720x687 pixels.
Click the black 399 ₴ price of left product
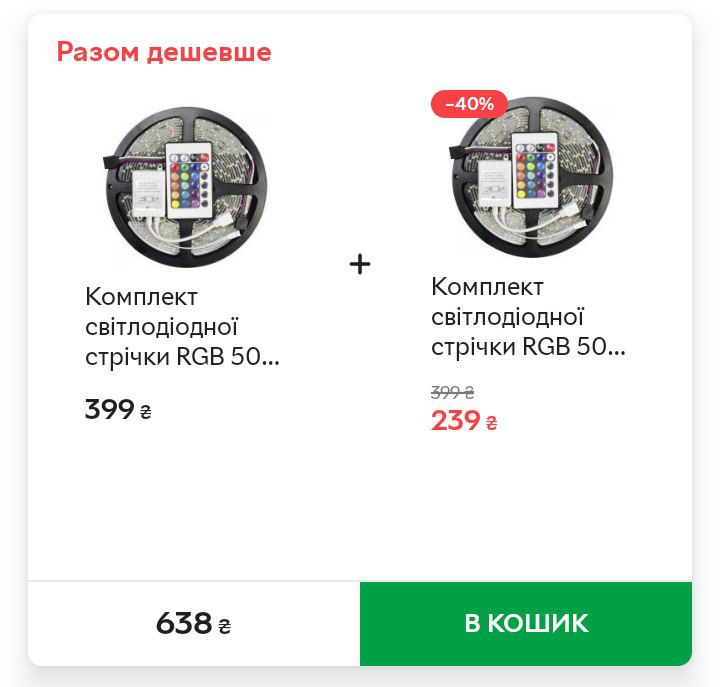tap(118, 409)
